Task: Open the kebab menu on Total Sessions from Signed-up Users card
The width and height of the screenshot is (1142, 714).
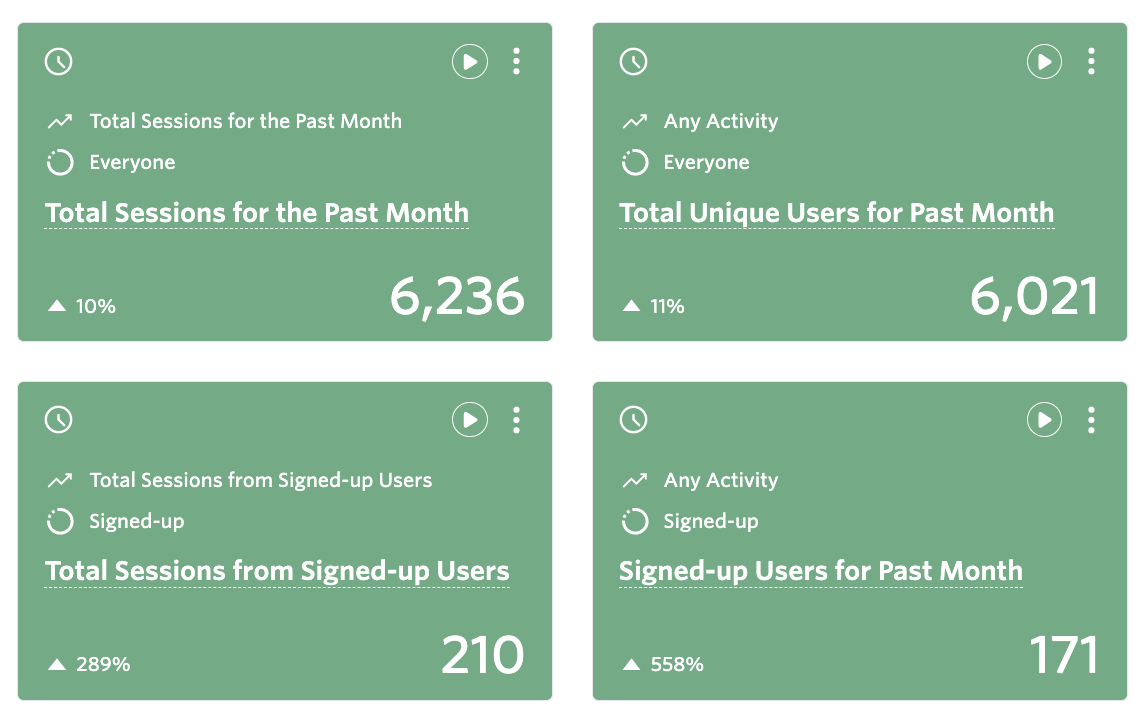Action: (x=516, y=420)
